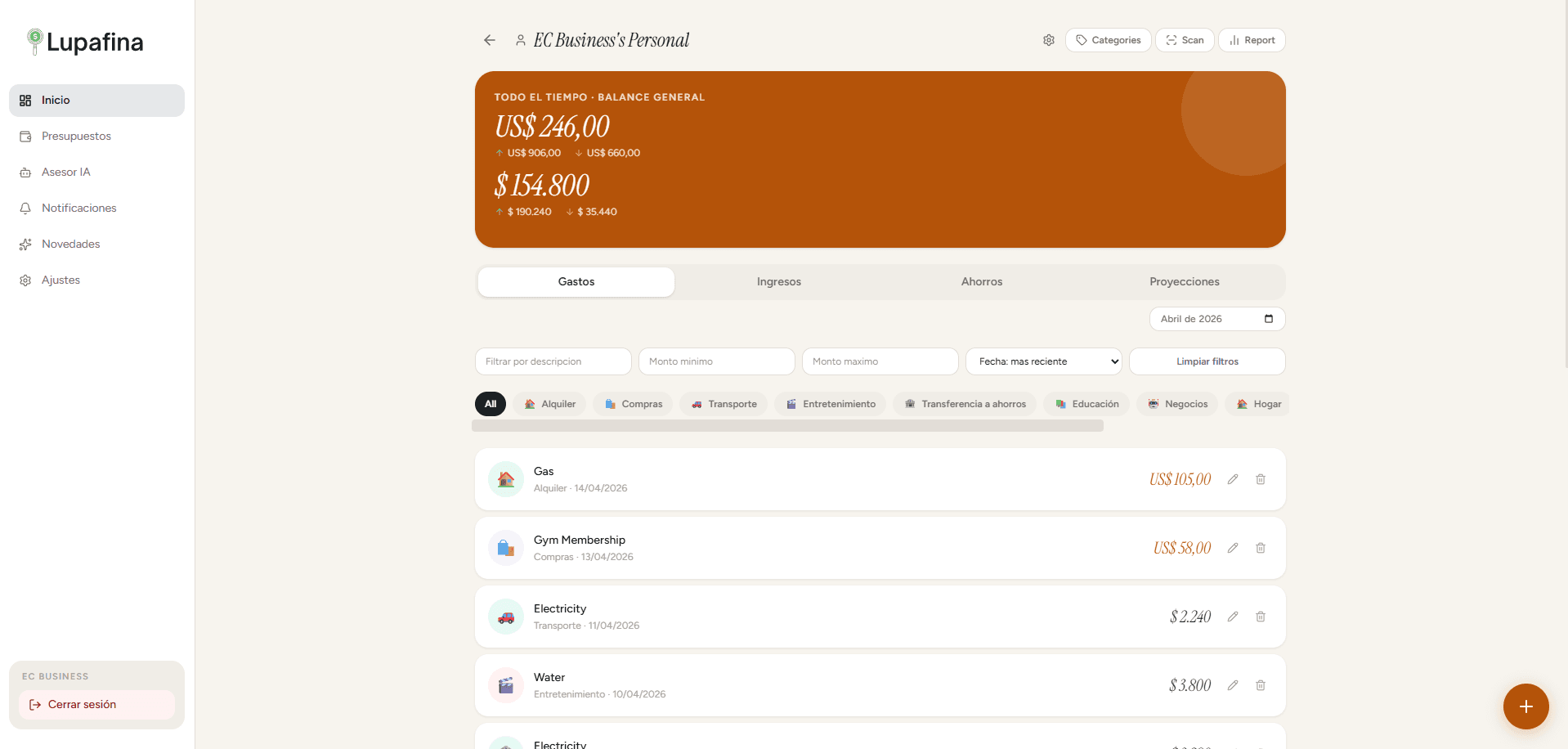Open the Report button
Viewport: 1568px width, 749px height.
[x=1252, y=40]
